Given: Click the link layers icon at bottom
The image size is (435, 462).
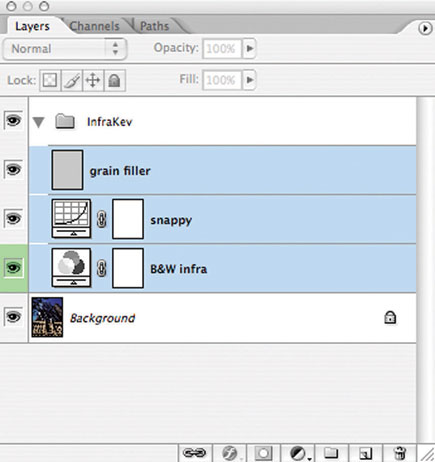Looking at the screenshot, I should (195, 453).
